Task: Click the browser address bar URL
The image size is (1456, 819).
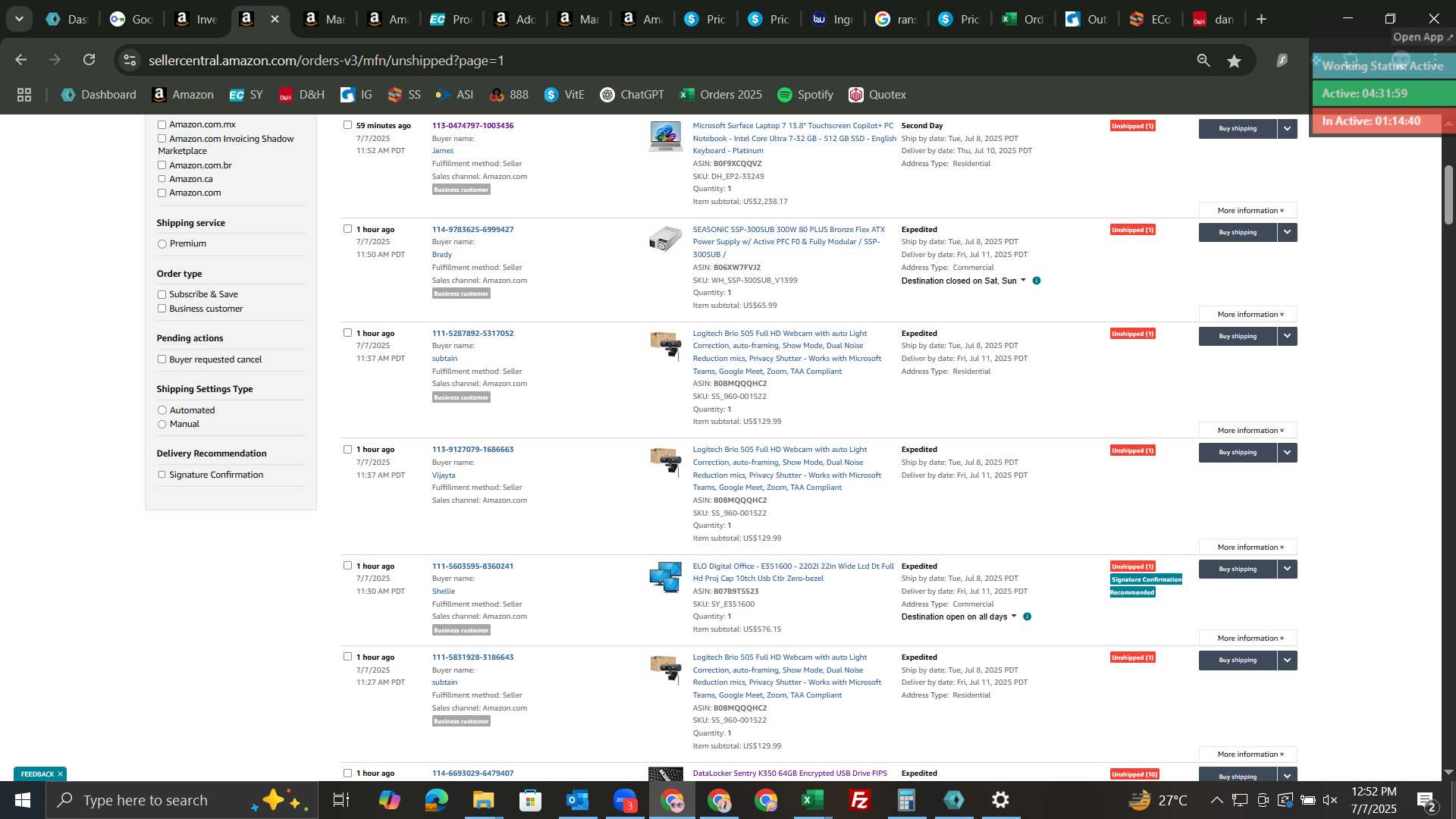Action: click(326, 61)
